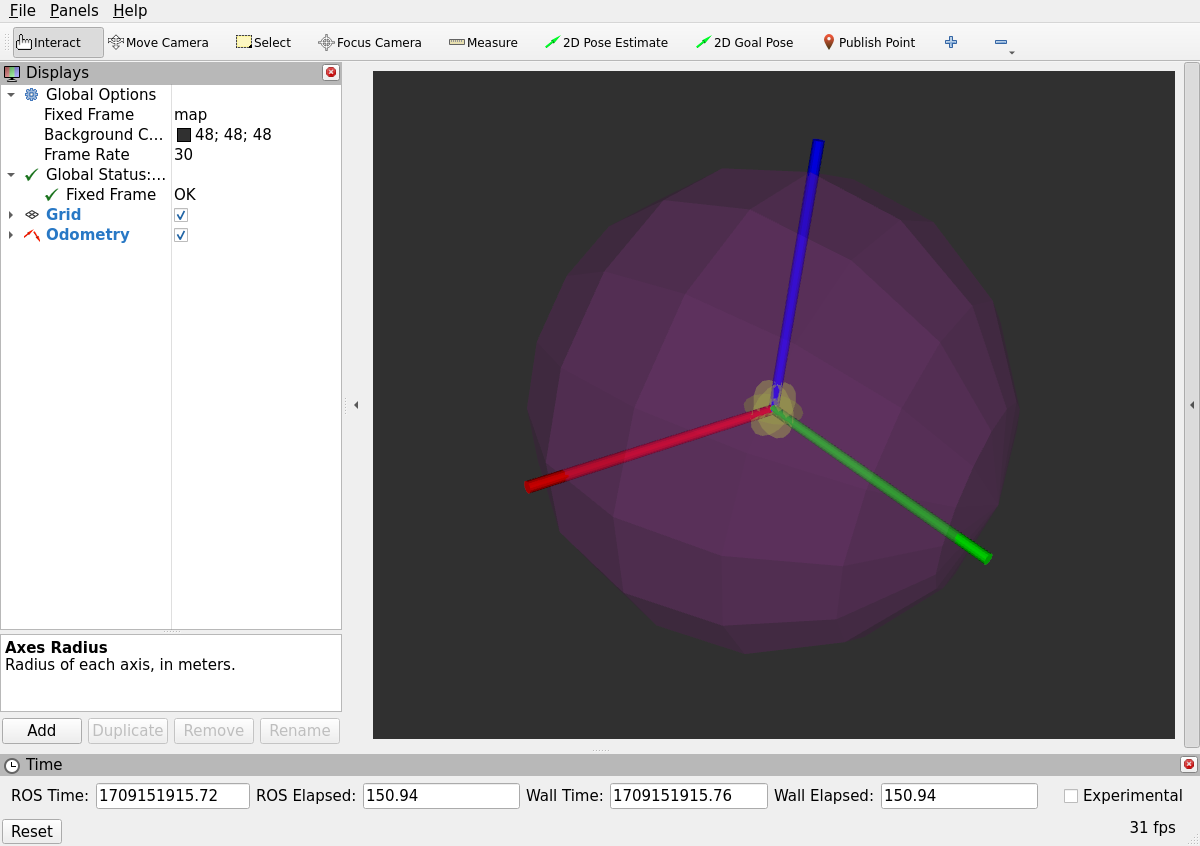Click the Duplicate button
1200x846 pixels.
coord(128,730)
